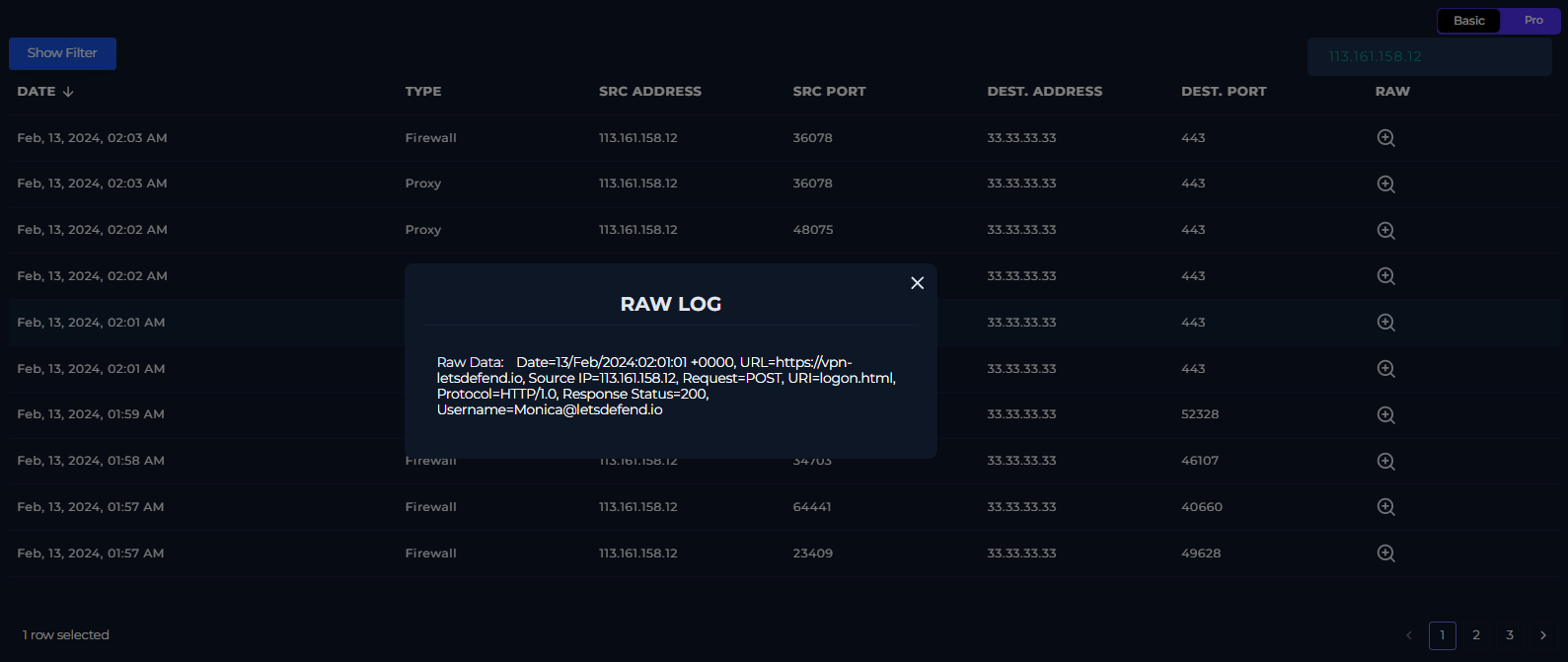Select source port cell 48075
The image size is (1568, 662).
813,230
